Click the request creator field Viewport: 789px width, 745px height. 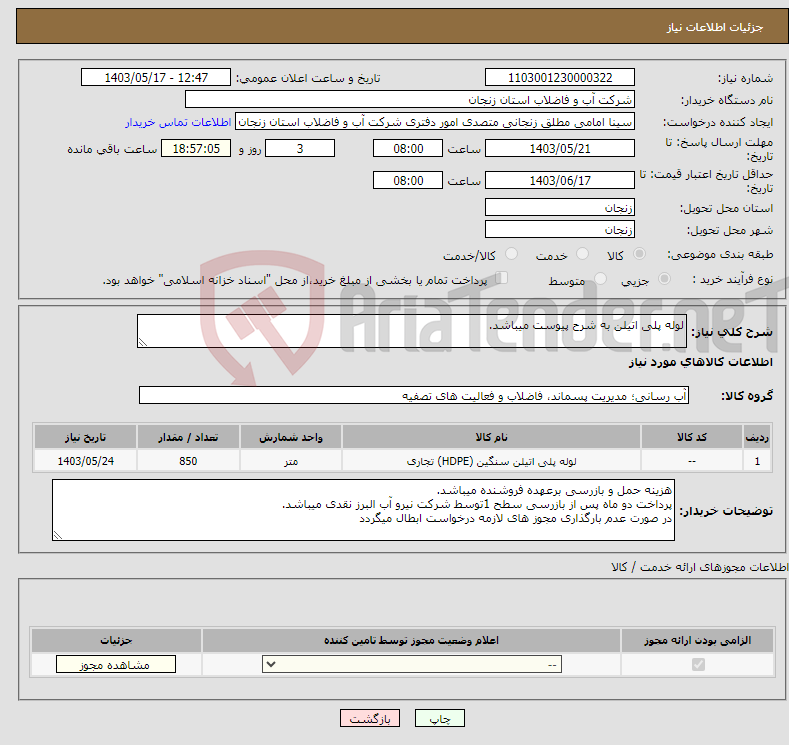(x=435, y=122)
